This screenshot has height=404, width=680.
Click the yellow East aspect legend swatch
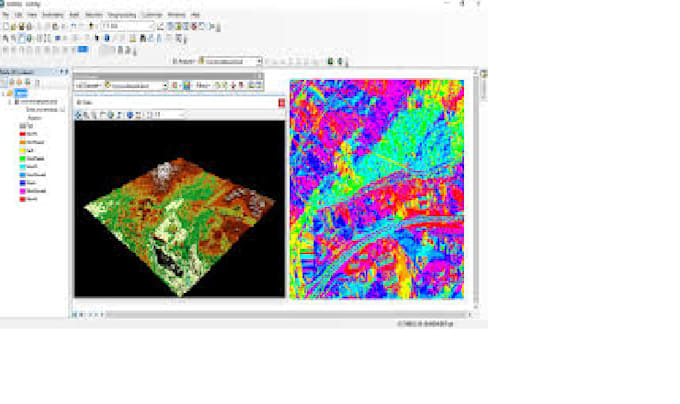pos(23,150)
